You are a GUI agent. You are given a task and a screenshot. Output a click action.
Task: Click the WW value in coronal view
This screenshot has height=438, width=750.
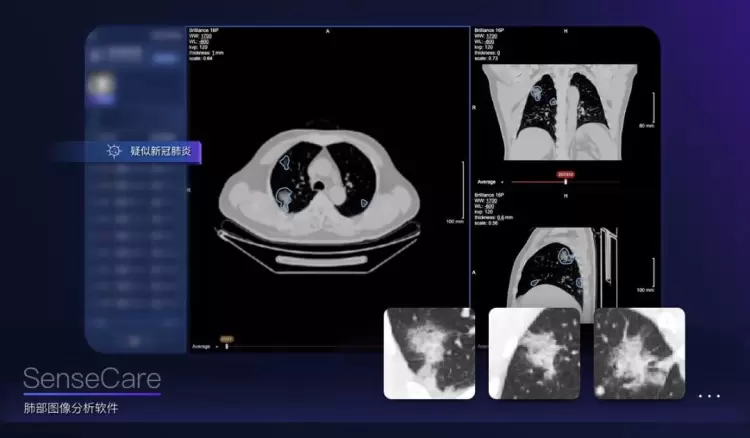491,38
